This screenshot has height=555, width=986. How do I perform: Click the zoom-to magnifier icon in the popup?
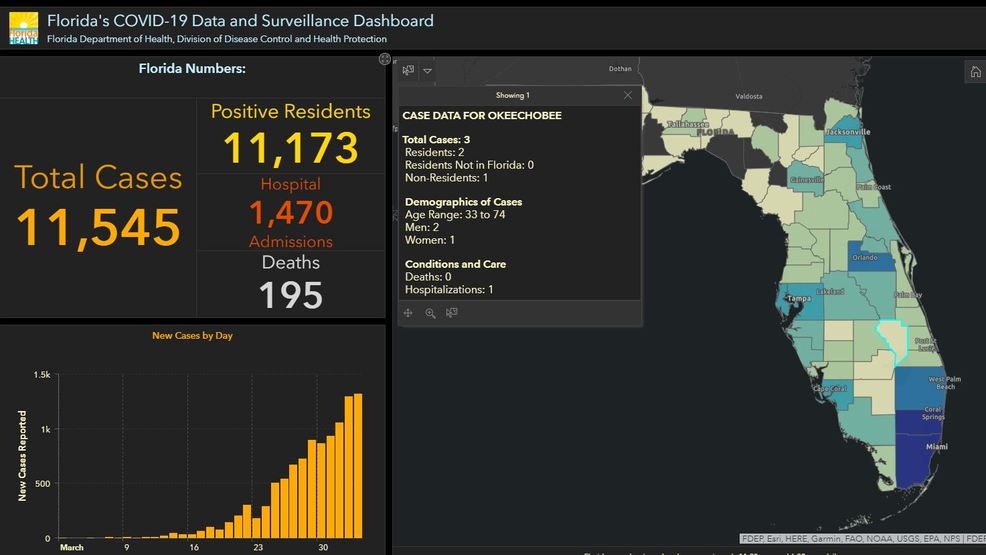(430, 313)
